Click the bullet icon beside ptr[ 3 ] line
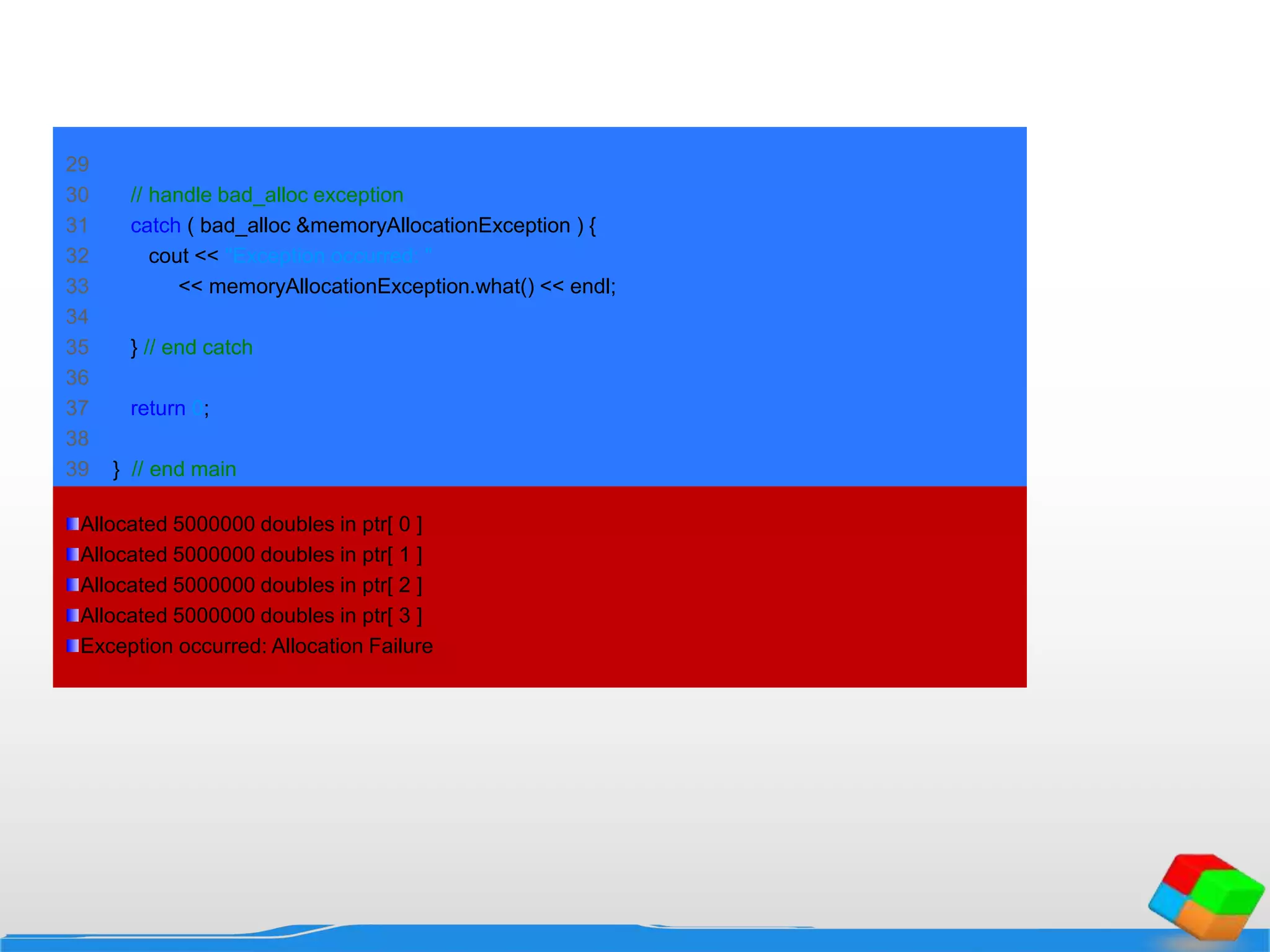Viewport: 1270px width, 952px height. 73,615
